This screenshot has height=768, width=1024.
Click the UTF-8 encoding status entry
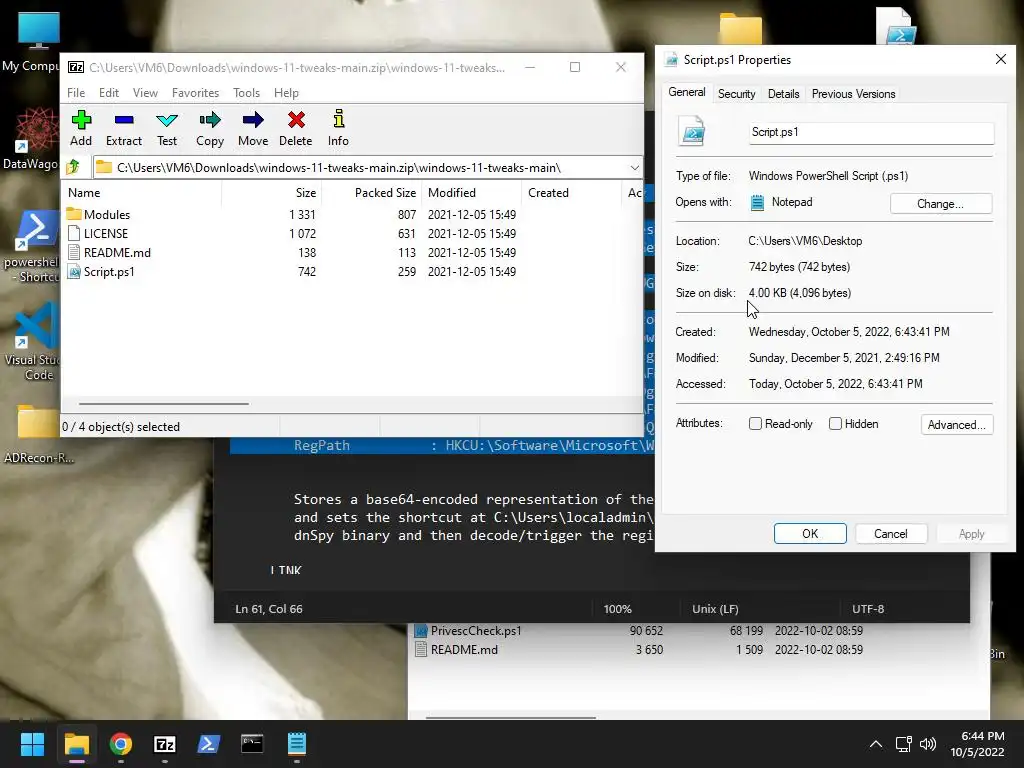(x=868, y=609)
